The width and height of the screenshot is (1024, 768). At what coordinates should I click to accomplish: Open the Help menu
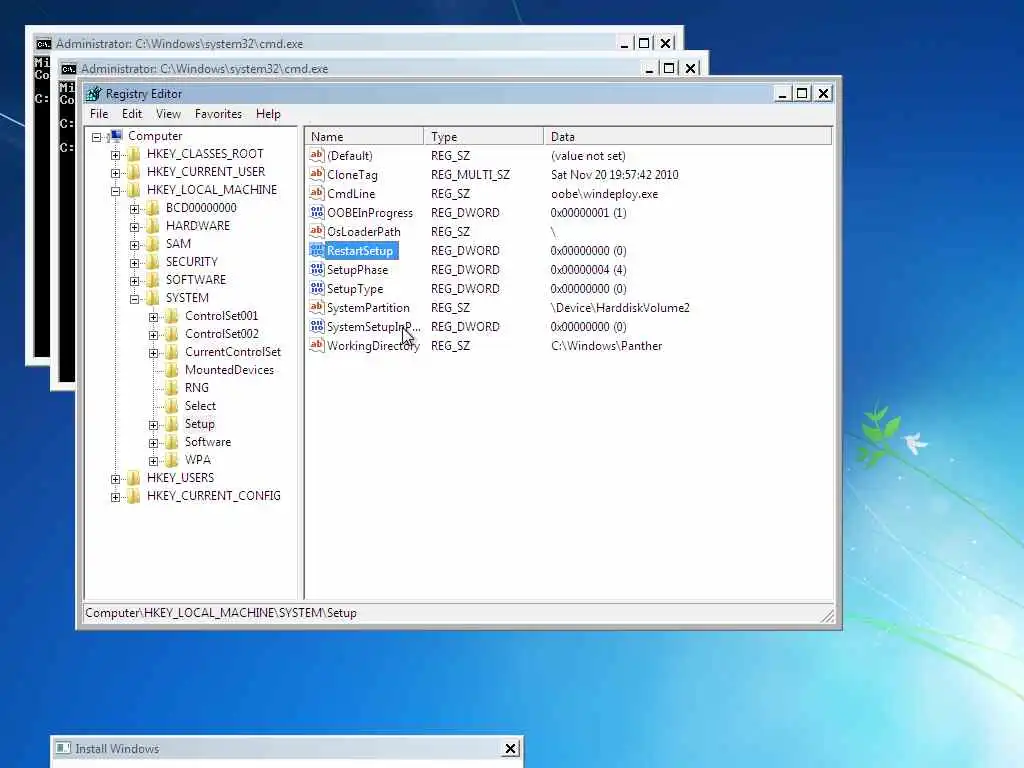[x=268, y=114]
